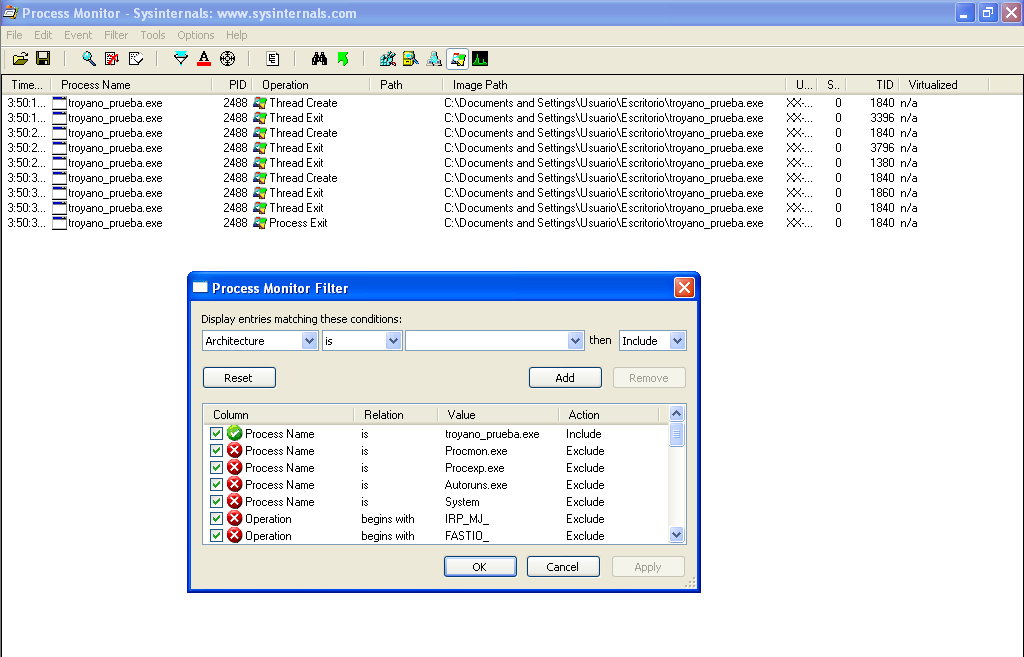Uncheck the Procmon.exe Exclude filter rule
Viewport: 1024px width, 657px height.
[x=217, y=450]
